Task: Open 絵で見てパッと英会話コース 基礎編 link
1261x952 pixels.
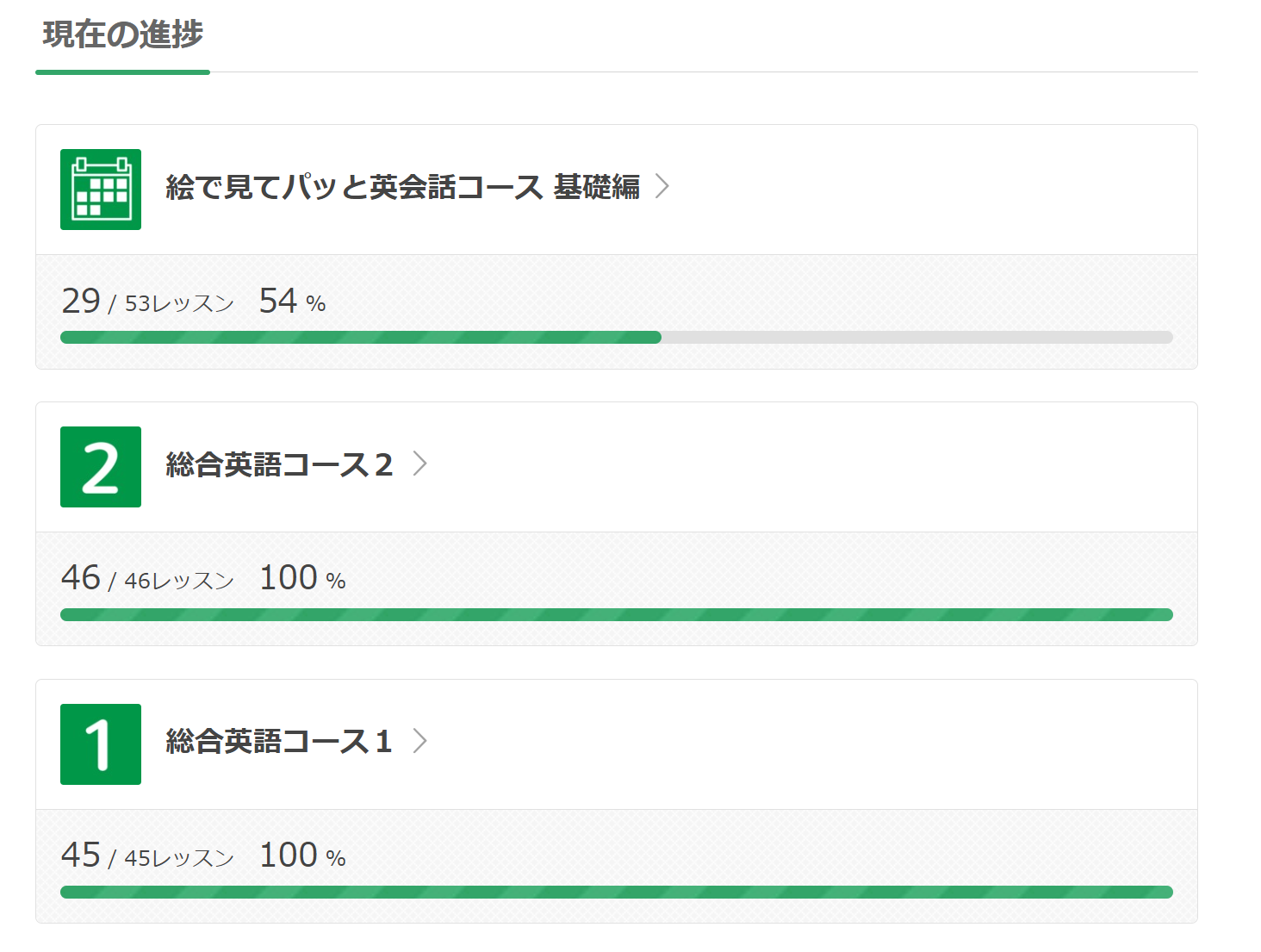Action: [x=402, y=187]
